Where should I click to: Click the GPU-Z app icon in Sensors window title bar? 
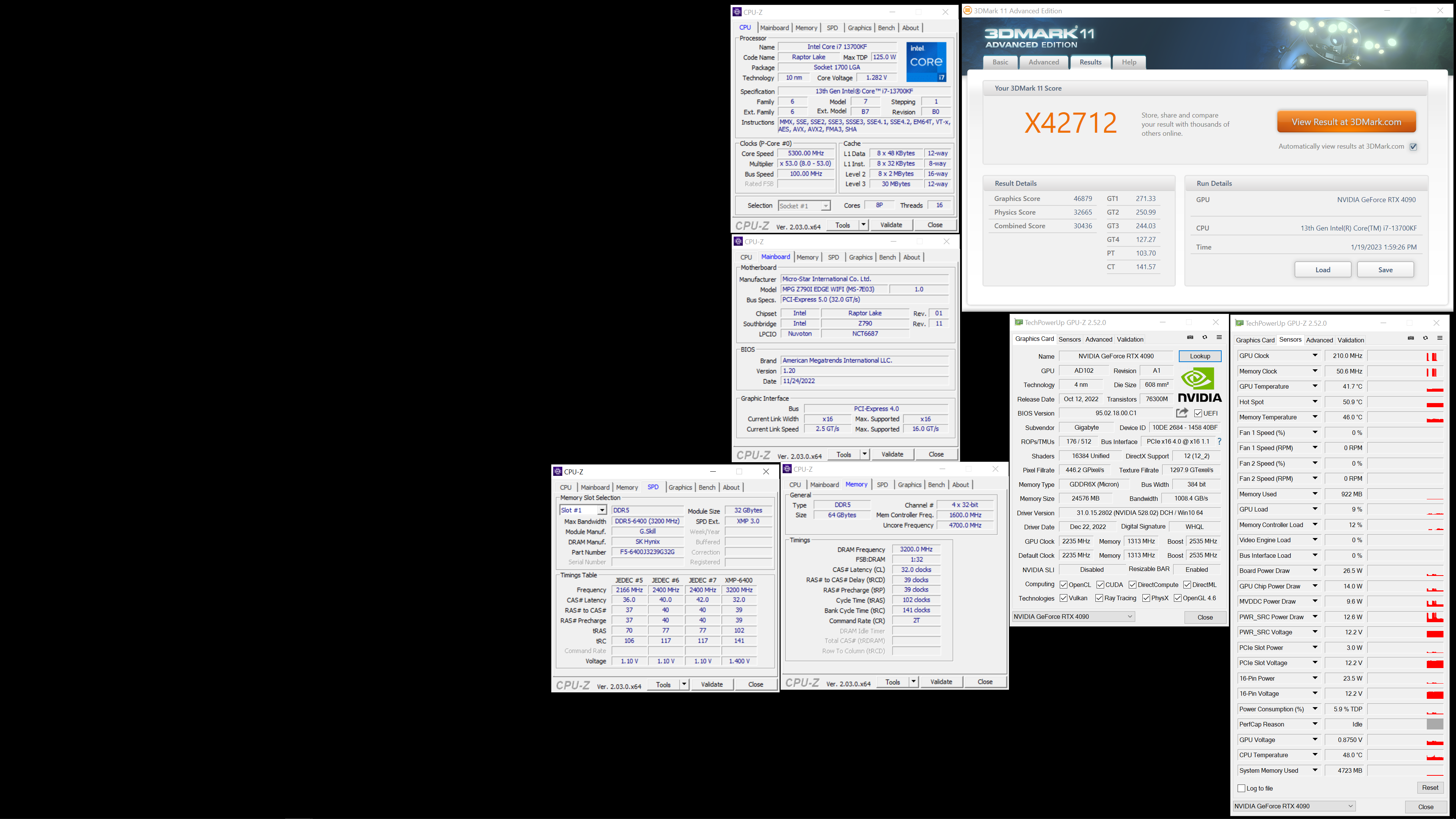click(x=1239, y=323)
